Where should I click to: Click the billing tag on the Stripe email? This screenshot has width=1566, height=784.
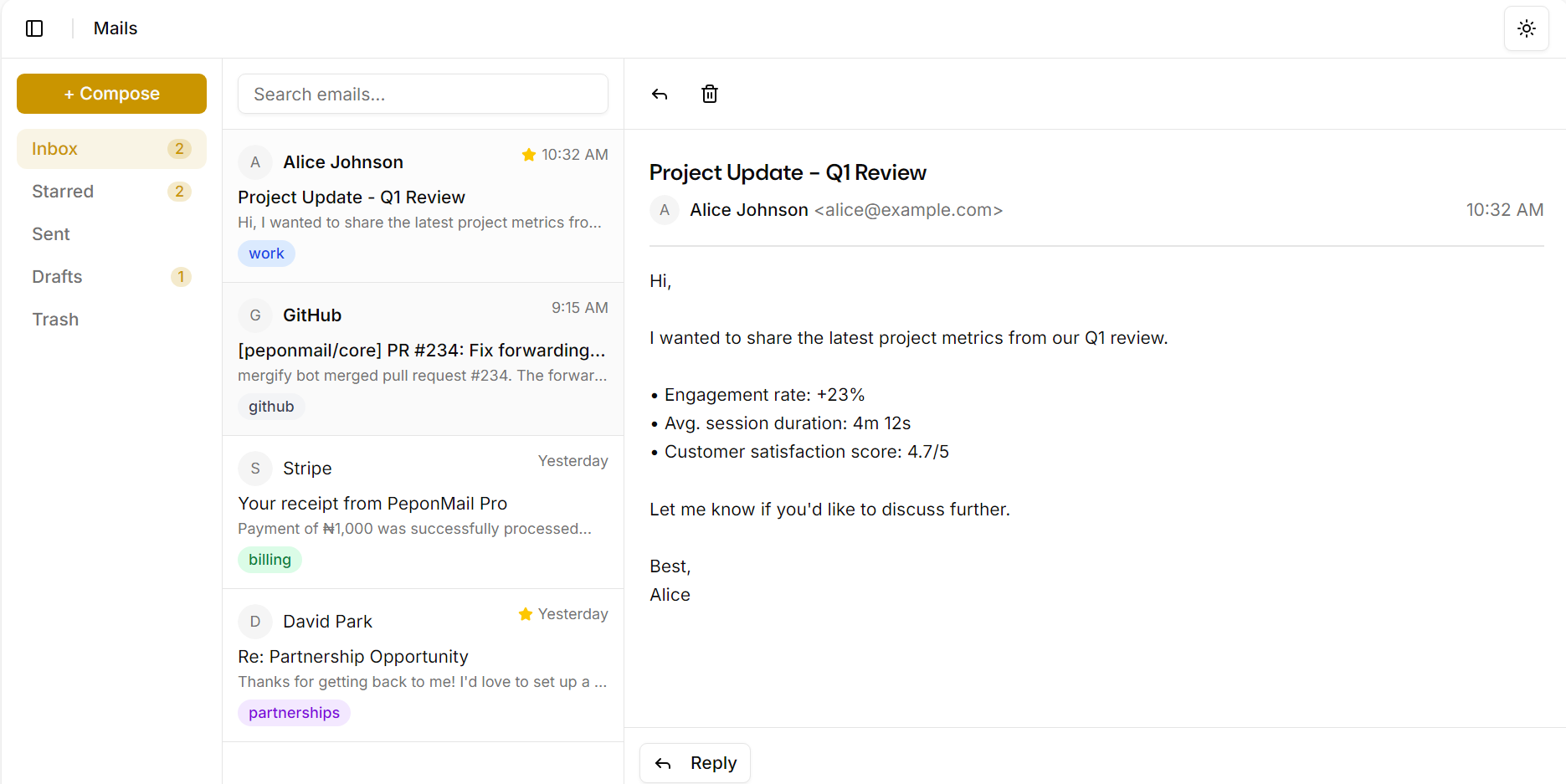point(270,559)
